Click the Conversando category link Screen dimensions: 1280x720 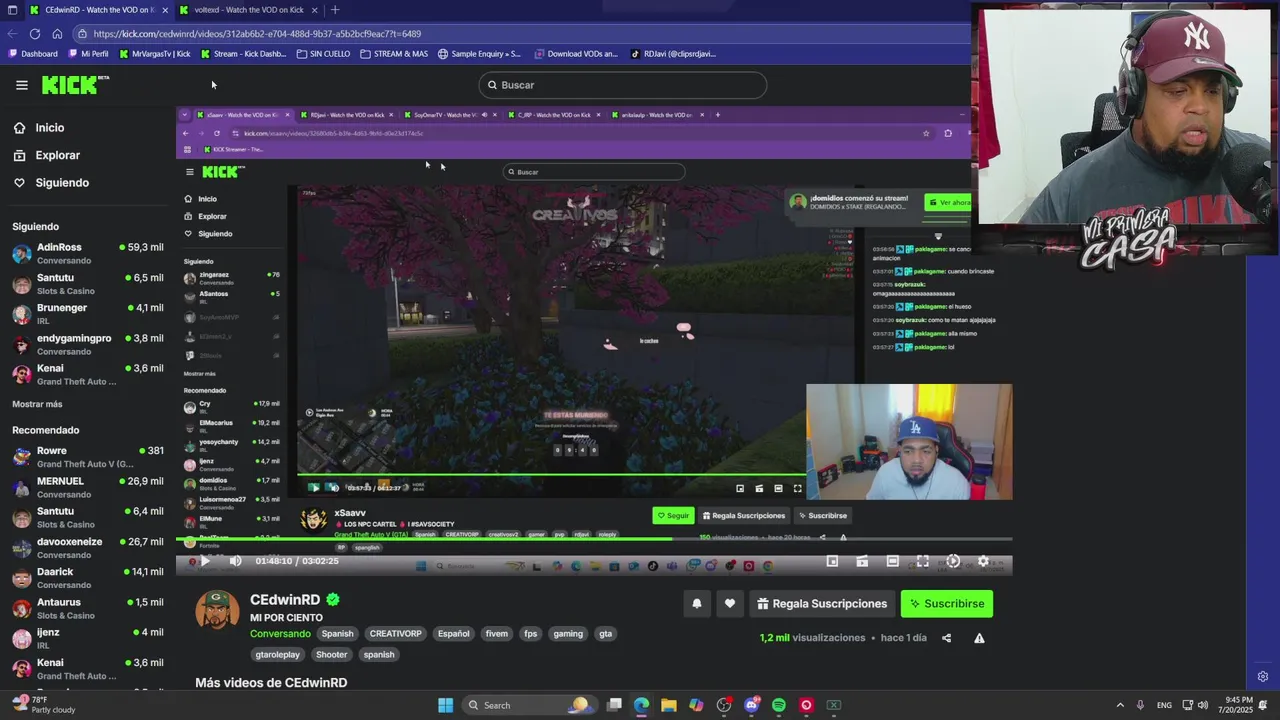coord(280,634)
